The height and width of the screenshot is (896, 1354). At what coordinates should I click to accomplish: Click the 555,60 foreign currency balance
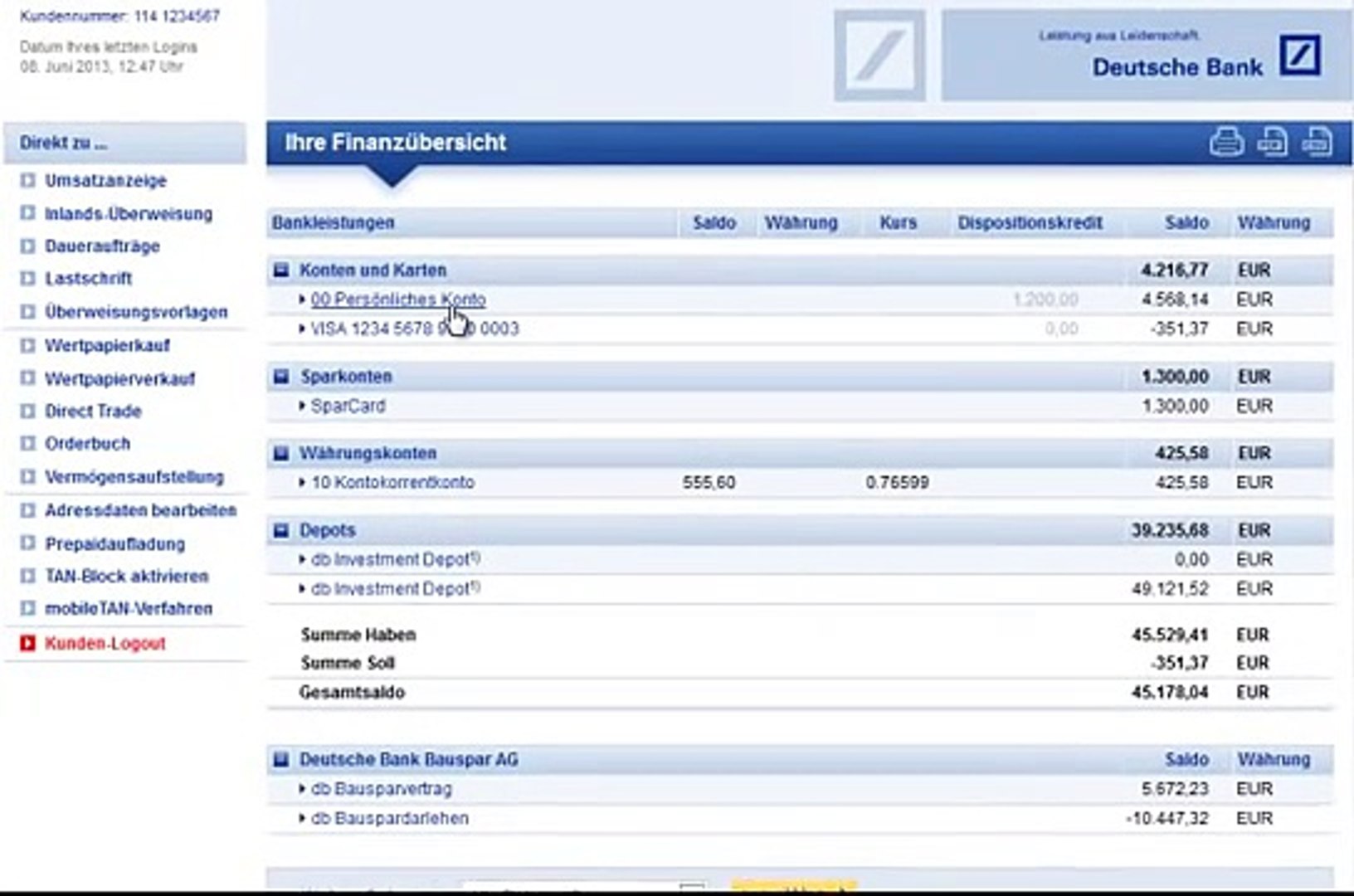(x=709, y=482)
